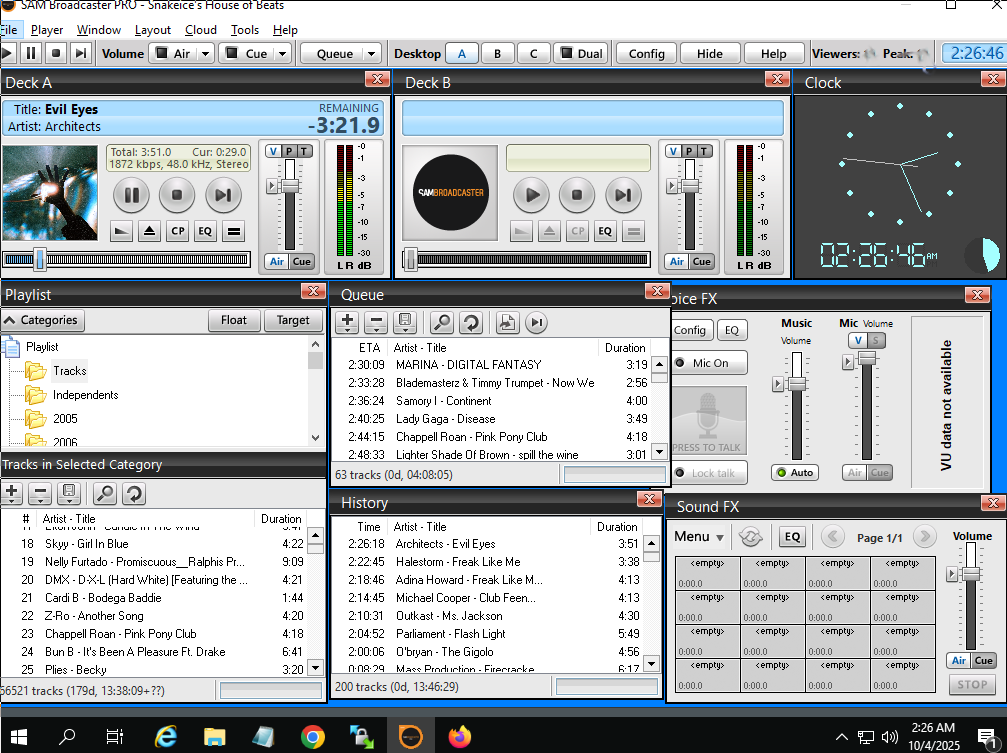Click the Deck A track position slider
Viewport: 1007px width, 753px height.
(x=40, y=259)
